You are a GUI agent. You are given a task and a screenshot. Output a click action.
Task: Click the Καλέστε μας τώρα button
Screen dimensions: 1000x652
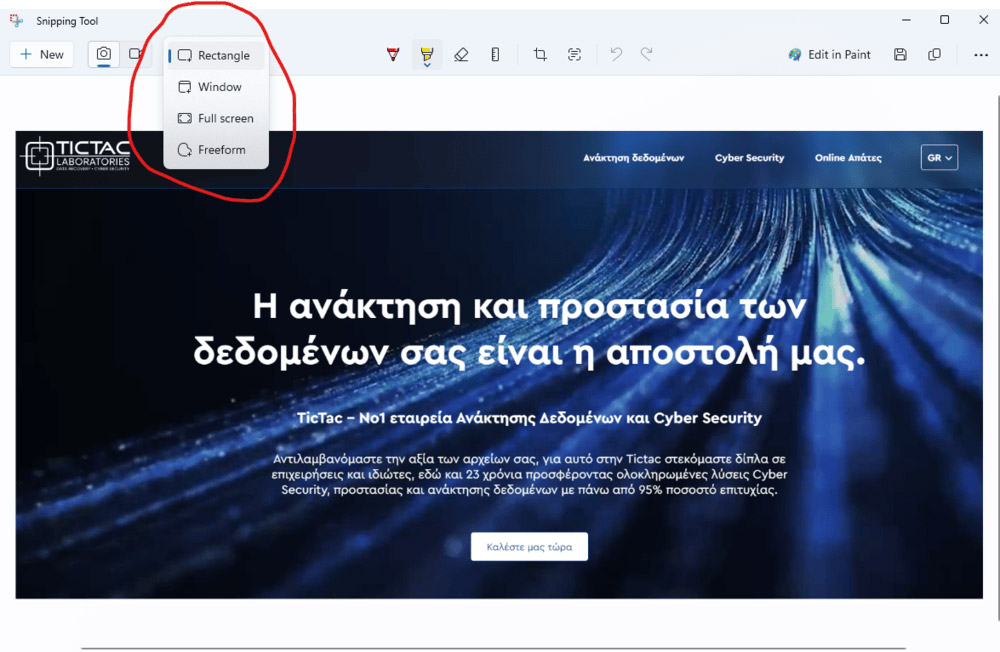point(529,547)
